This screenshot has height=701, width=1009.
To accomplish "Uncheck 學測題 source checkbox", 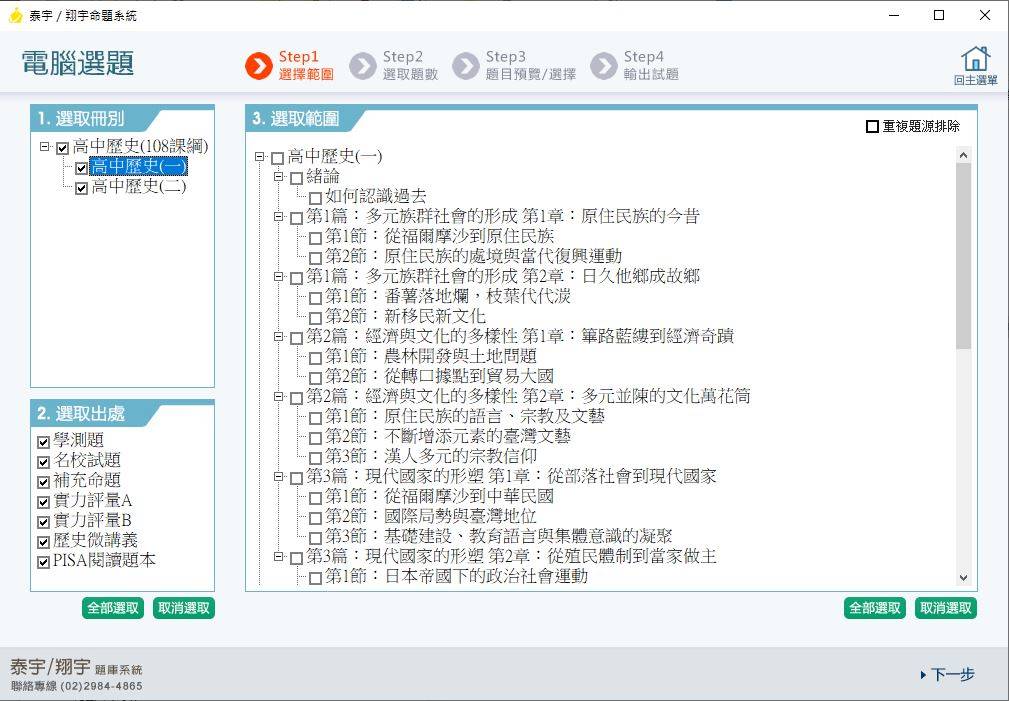I will pyautogui.click(x=44, y=442).
